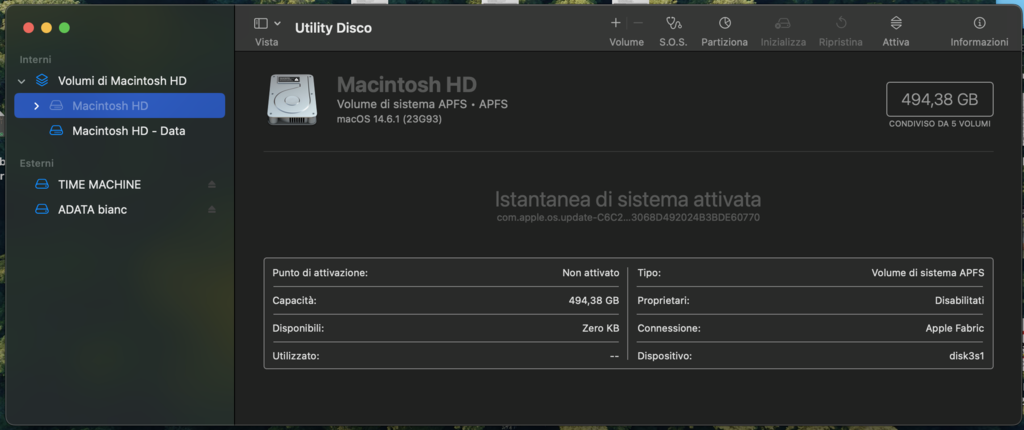
Task: Open the Partiziona pie chart tool
Action: (724, 23)
